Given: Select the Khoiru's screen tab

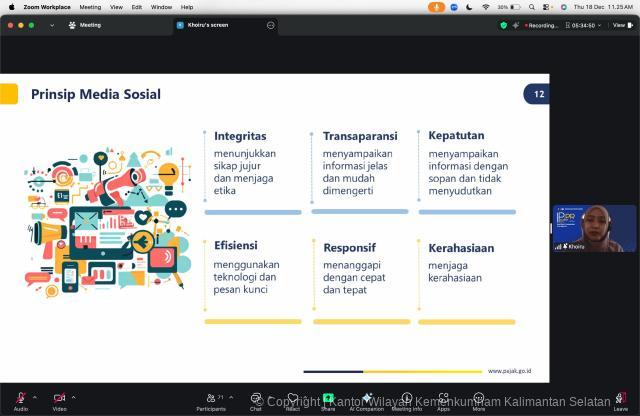Looking at the screenshot, I should [x=208, y=25].
